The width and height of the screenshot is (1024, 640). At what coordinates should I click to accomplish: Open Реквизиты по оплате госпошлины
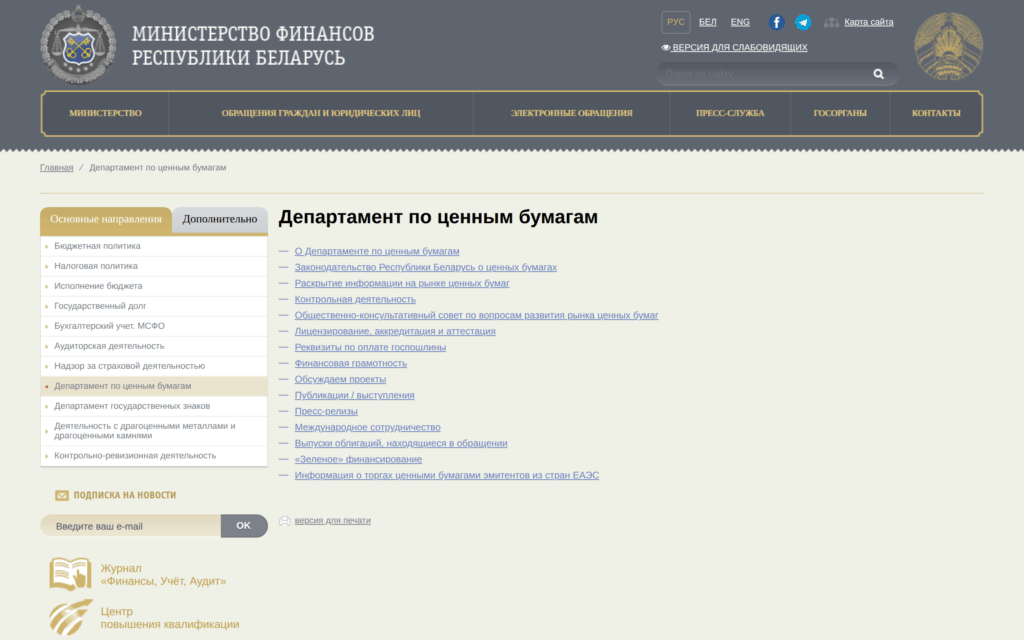point(370,347)
